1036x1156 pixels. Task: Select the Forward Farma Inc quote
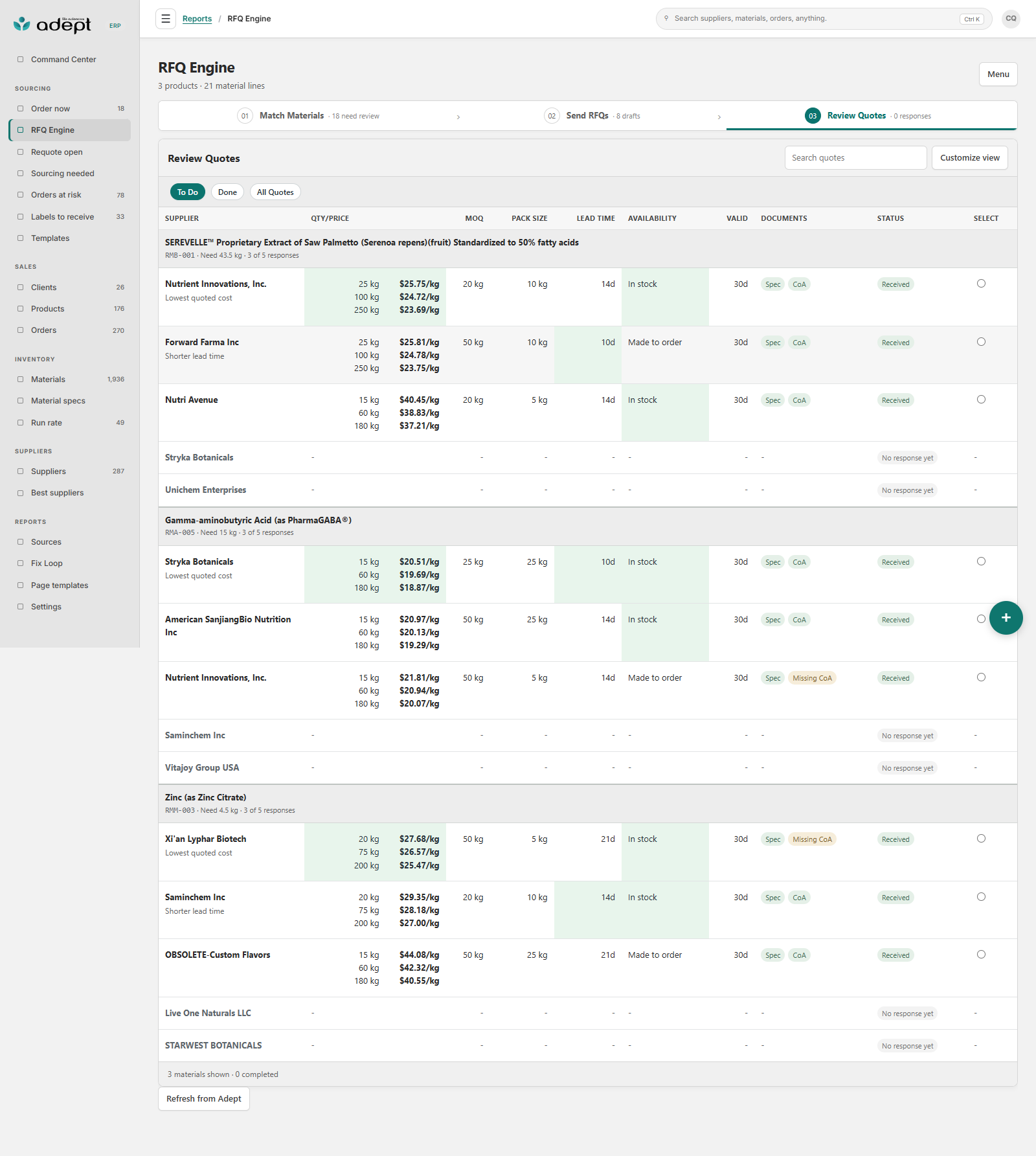pyautogui.click(x=981, y=342)
